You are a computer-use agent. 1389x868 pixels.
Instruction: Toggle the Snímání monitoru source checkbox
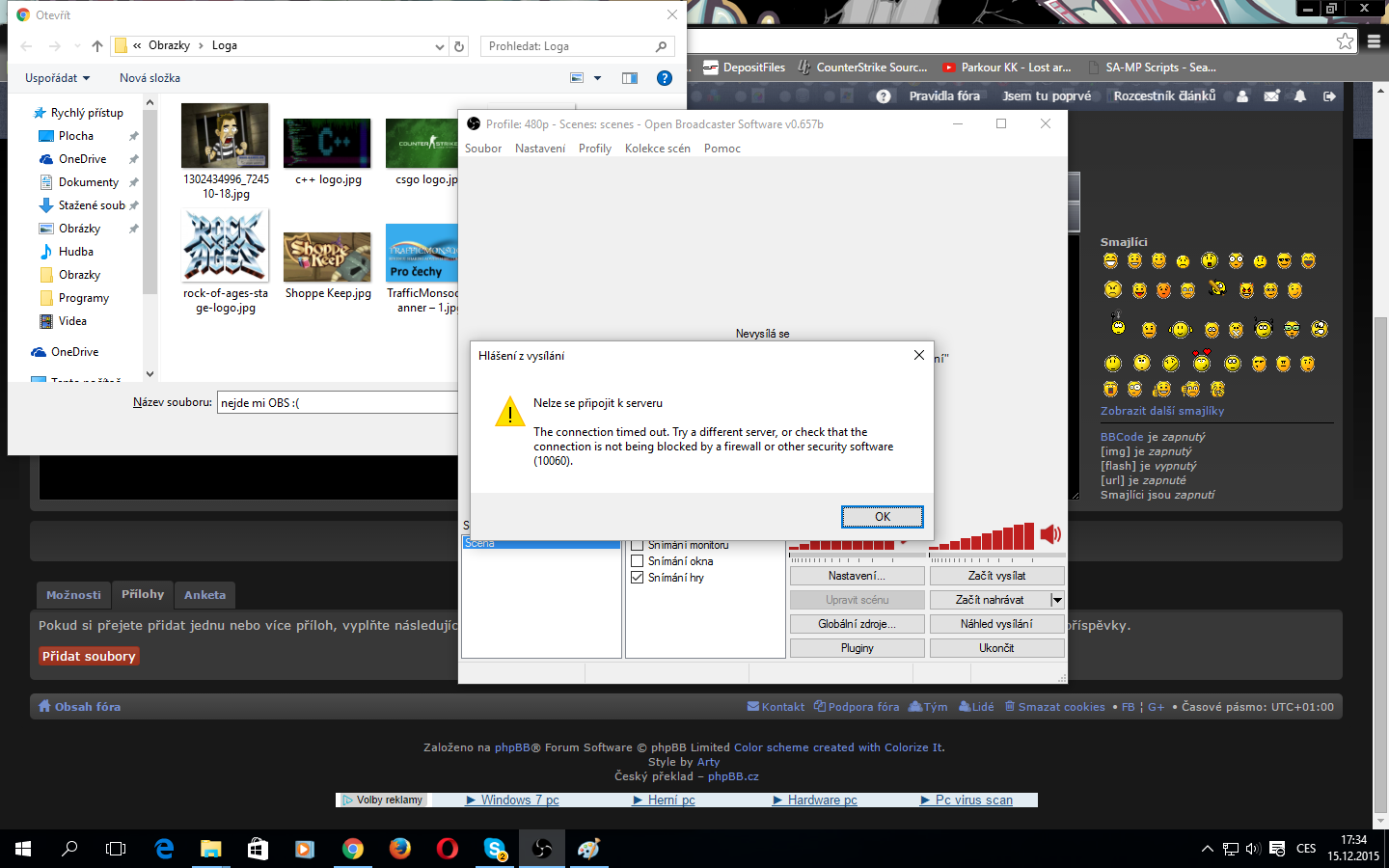click(637, 545)
